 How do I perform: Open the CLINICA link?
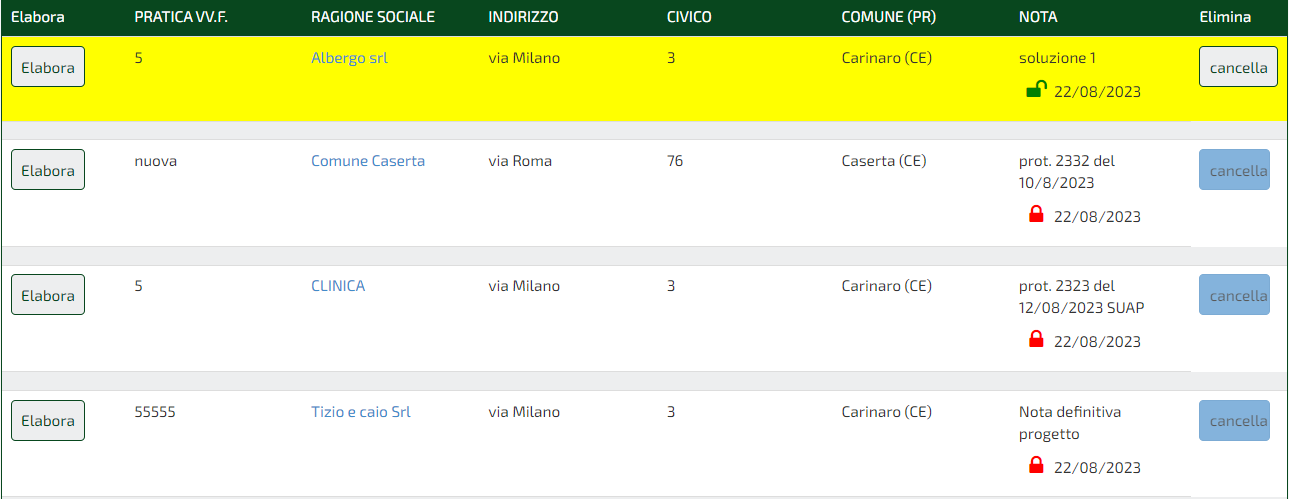[x=338, y=286]
